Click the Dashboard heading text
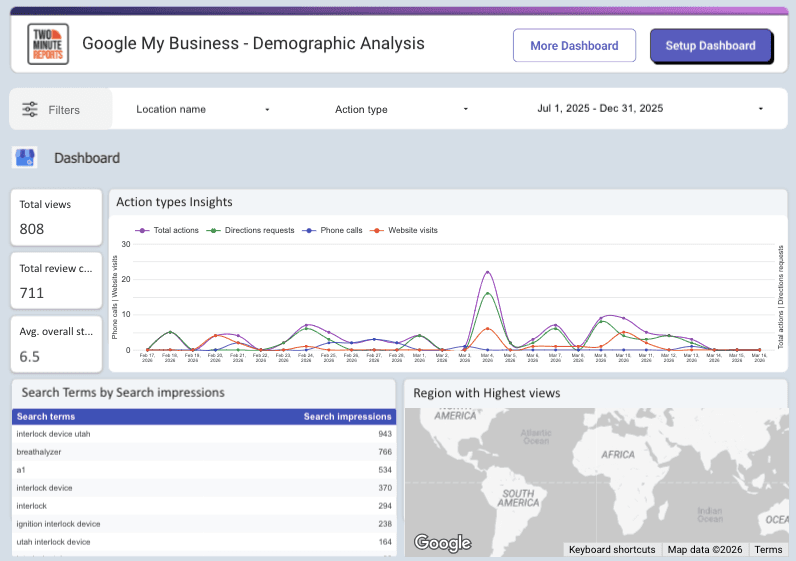The height and width of the screenshot is (561, 796). pos(87,158)
